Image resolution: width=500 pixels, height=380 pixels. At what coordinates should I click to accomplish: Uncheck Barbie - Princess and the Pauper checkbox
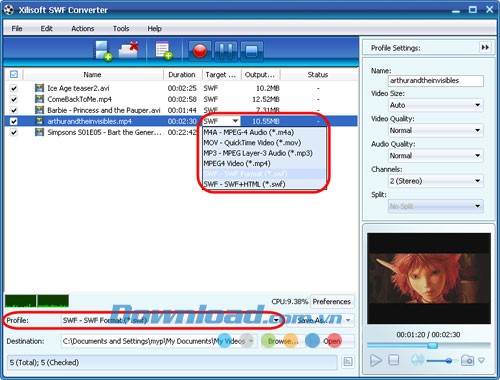14,110
